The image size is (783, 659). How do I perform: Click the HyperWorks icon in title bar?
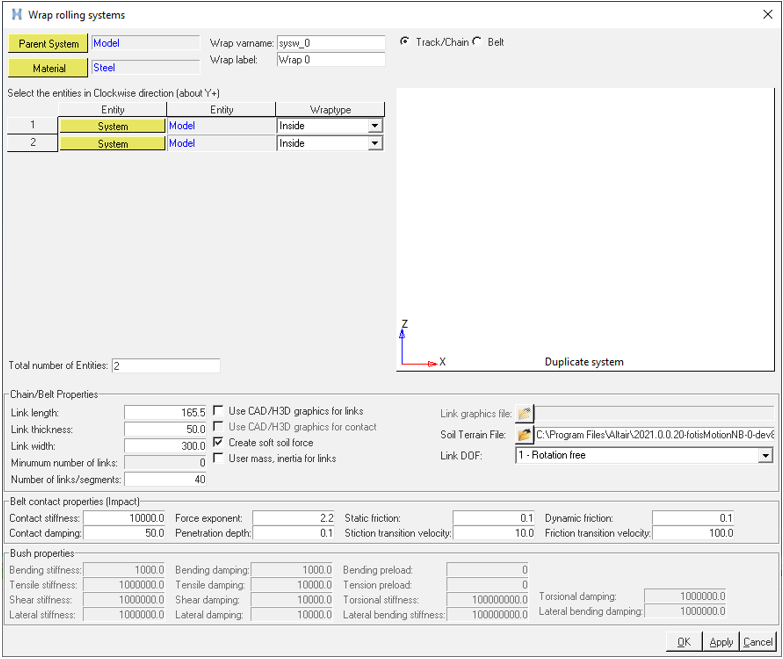tap(16, 15)
